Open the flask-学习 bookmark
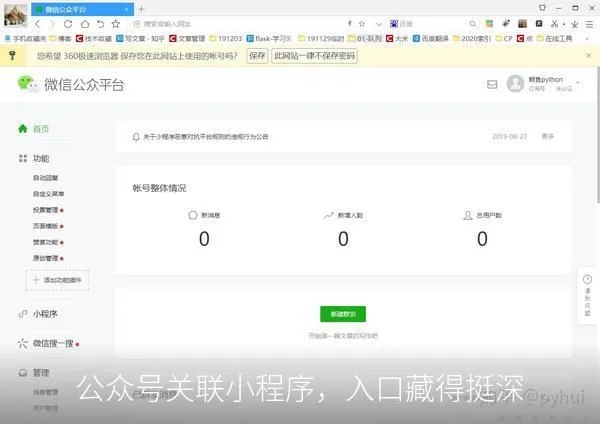Screen dimensions: 600x424 point(269,39)
